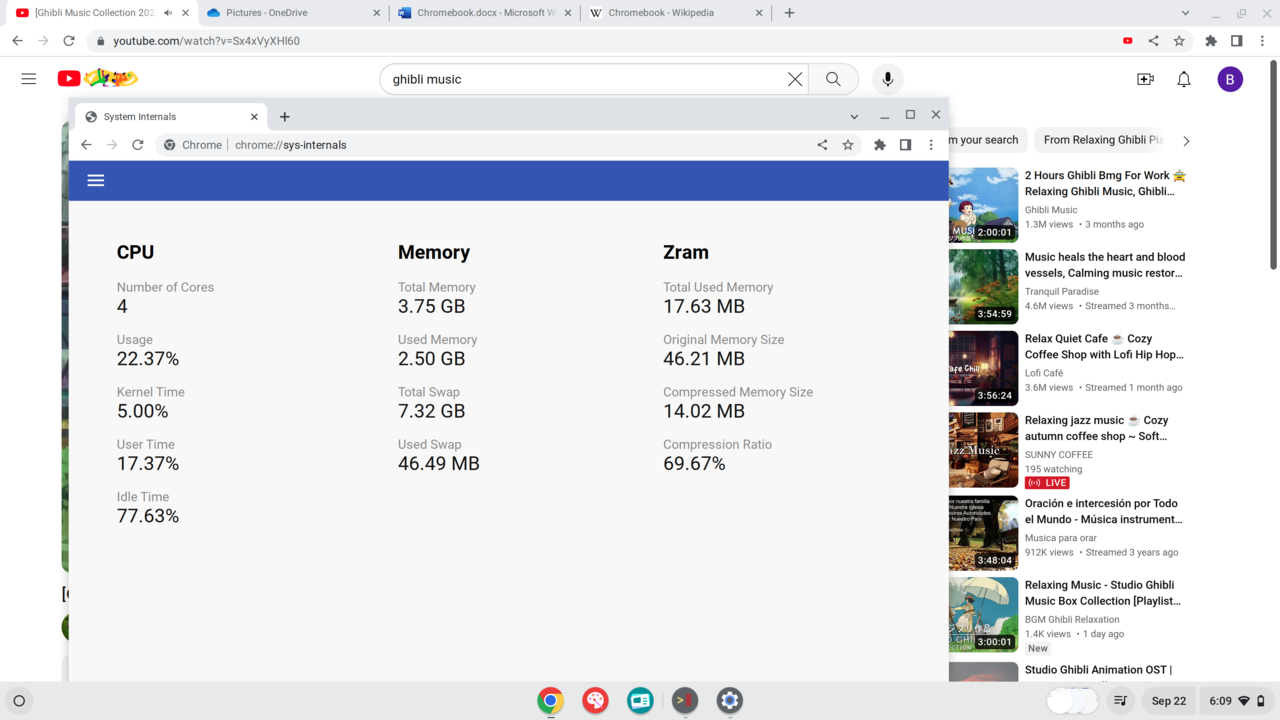Open Extensions puzzle icon in System Internals window

coord(879,145)
